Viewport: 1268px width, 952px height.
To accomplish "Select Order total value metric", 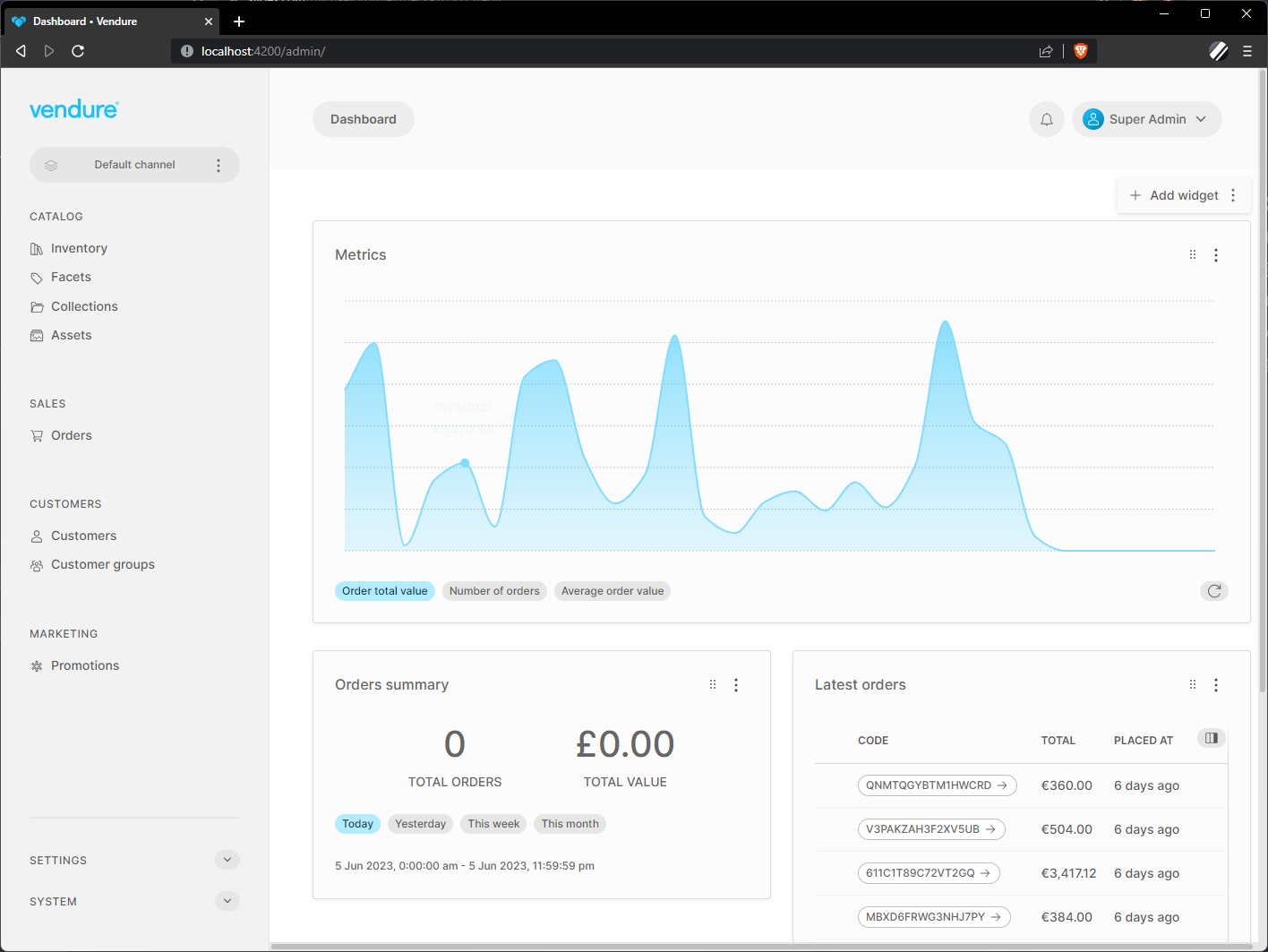I will click(x=385, y=591).
